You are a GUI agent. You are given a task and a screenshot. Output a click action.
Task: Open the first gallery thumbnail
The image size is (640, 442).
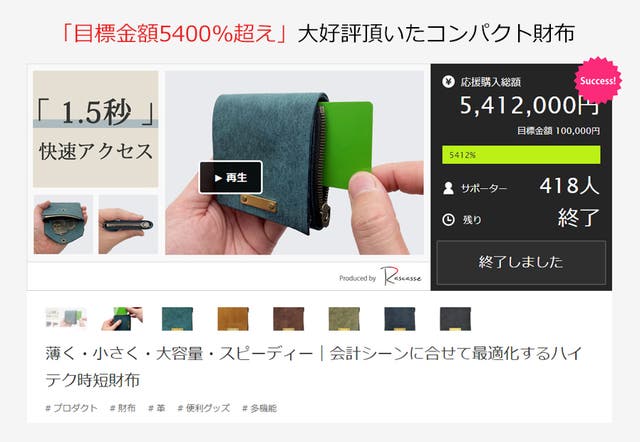click(66, 318)
